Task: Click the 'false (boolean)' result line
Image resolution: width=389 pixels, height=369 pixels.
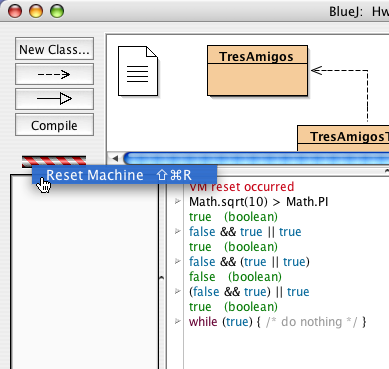Action: tap(235, 277)
